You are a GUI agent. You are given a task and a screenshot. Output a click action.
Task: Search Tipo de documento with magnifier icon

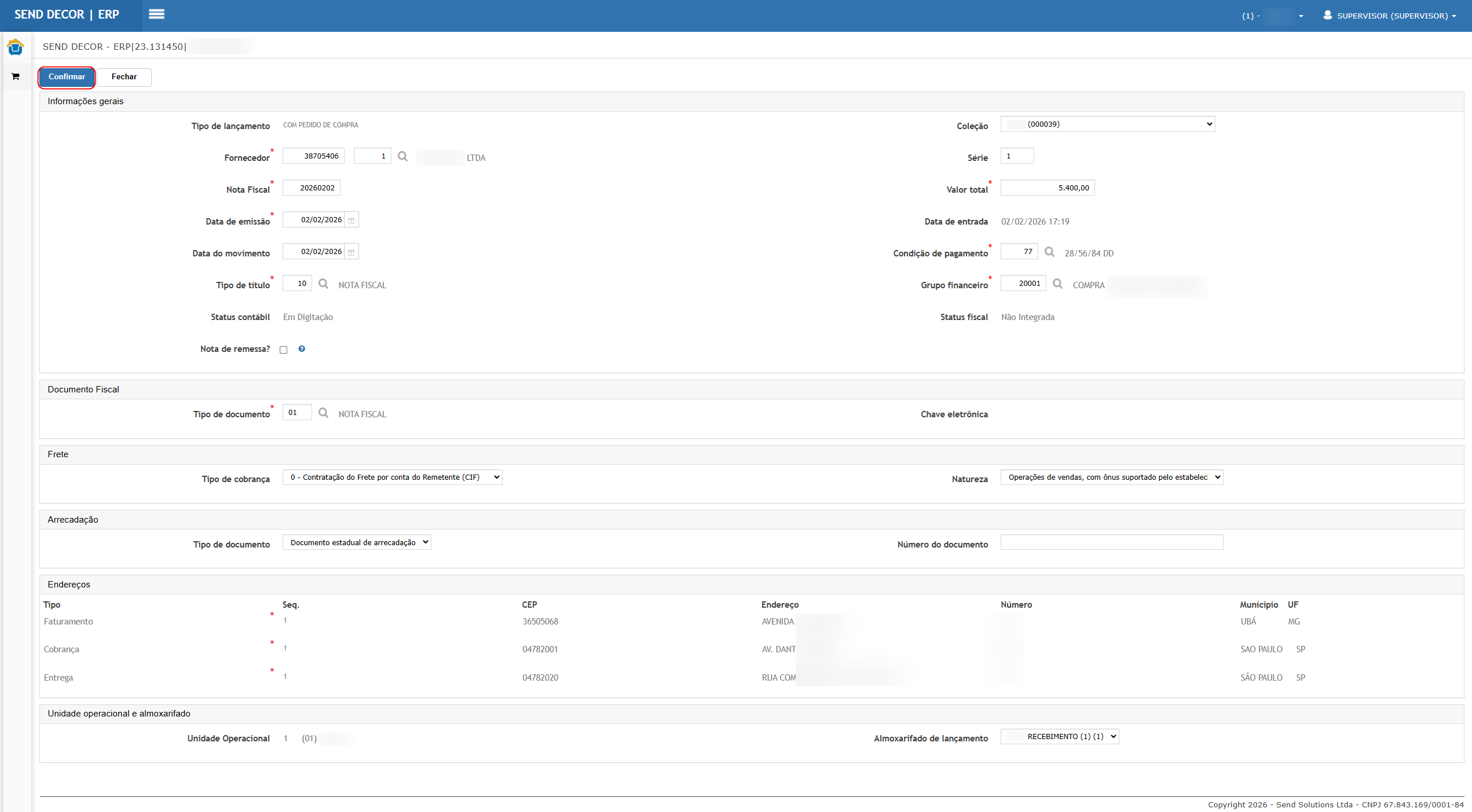pyautogui.click(x=324, y=413)
